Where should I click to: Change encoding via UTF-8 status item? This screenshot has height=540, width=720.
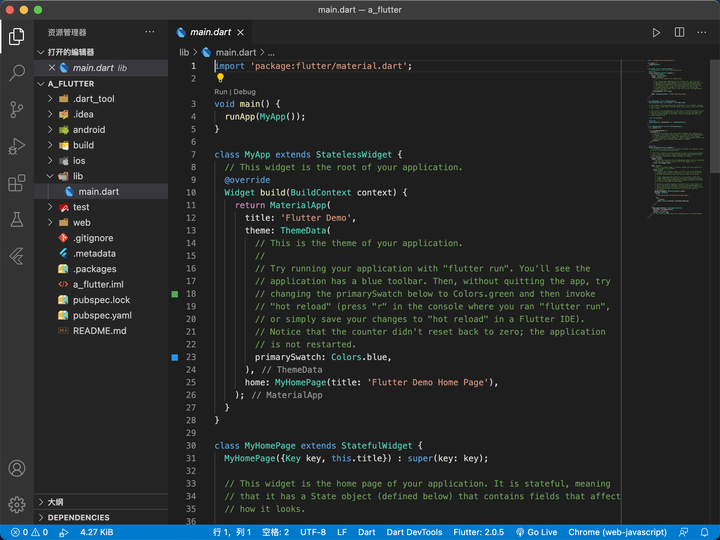pos(313,532)
